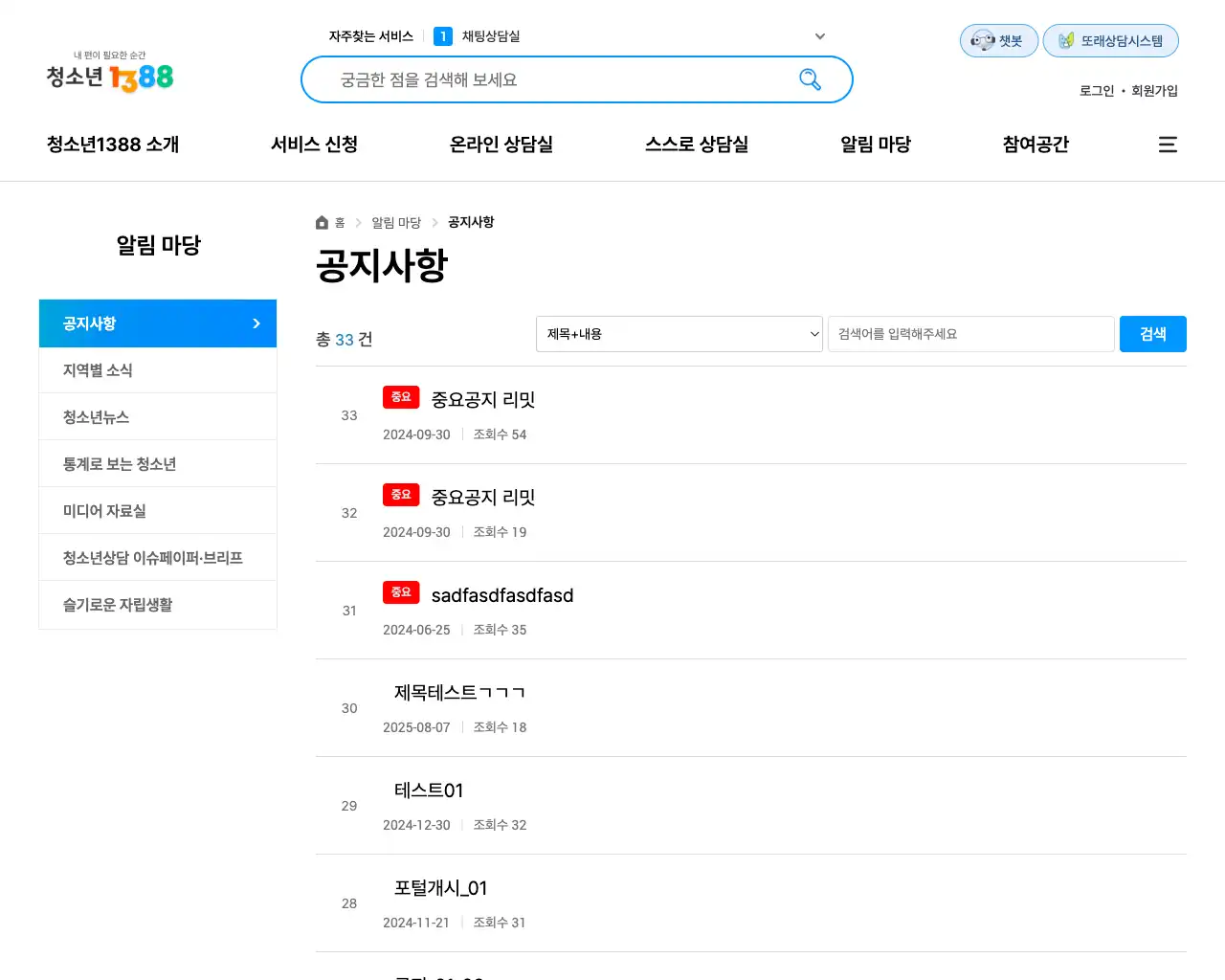1225x980 pixels.
Task: Open the notice 포털개시_01
Action: coord(441,888)
